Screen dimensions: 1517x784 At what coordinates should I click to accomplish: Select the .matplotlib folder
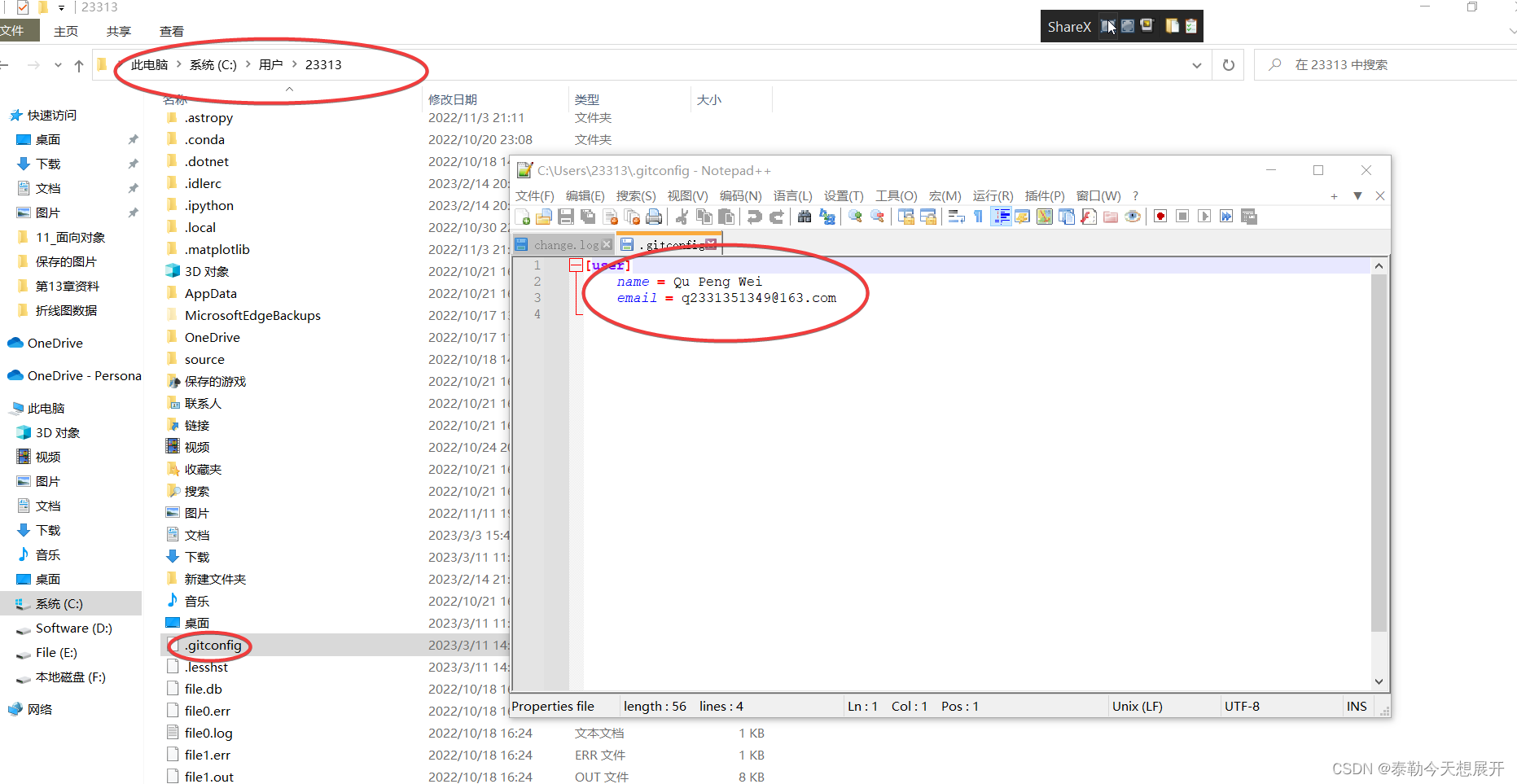(x=217, y=249)
